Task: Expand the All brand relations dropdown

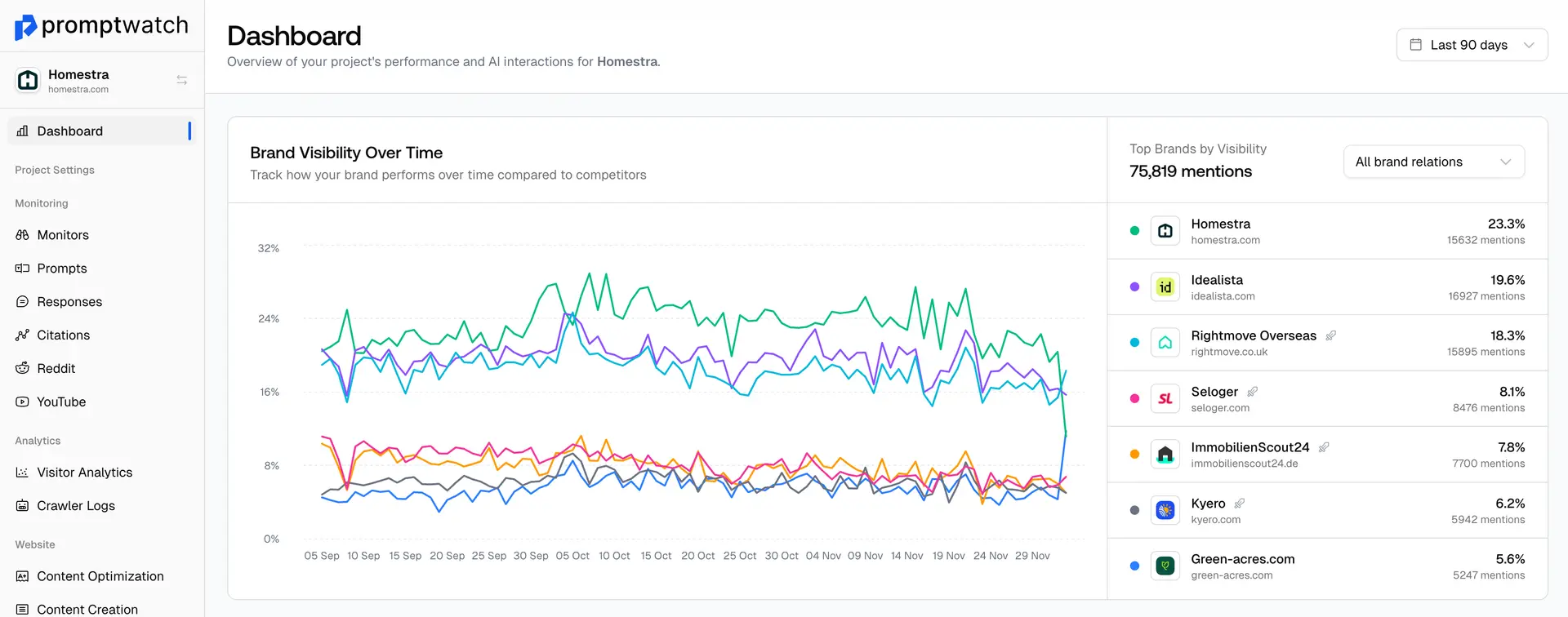Action: [1433, 162]
